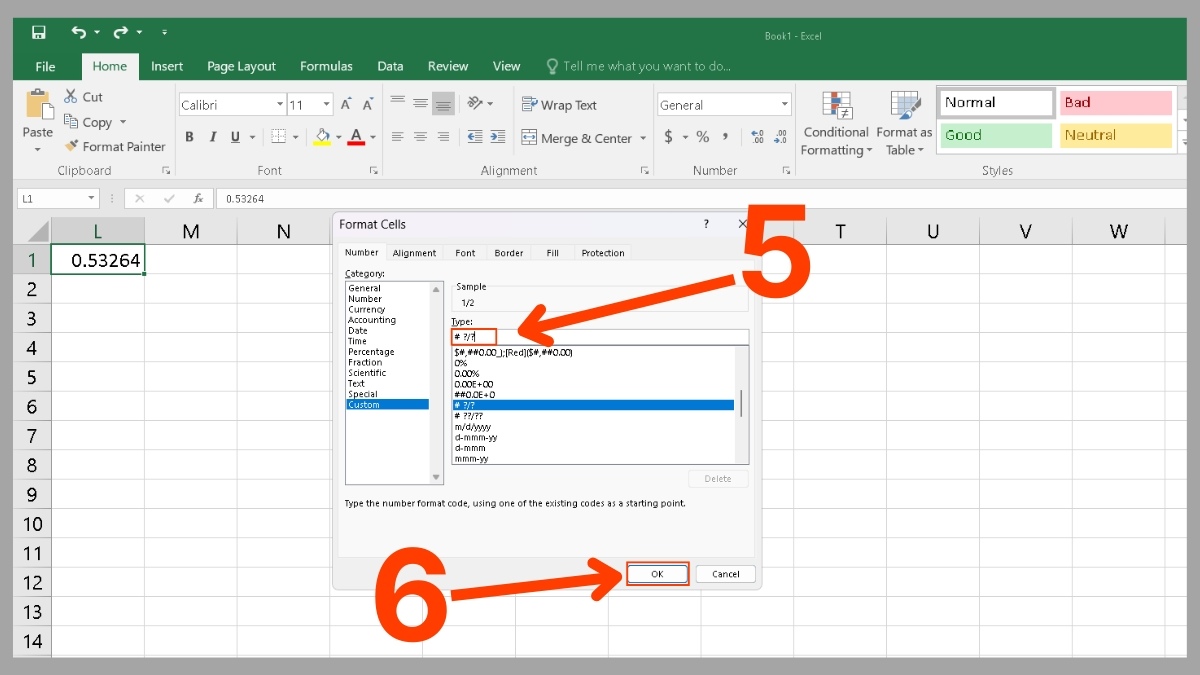Apply the Percent Style format
This screenshot has height=675, width=1200.
pyautogui.click(x=702, y=137)
